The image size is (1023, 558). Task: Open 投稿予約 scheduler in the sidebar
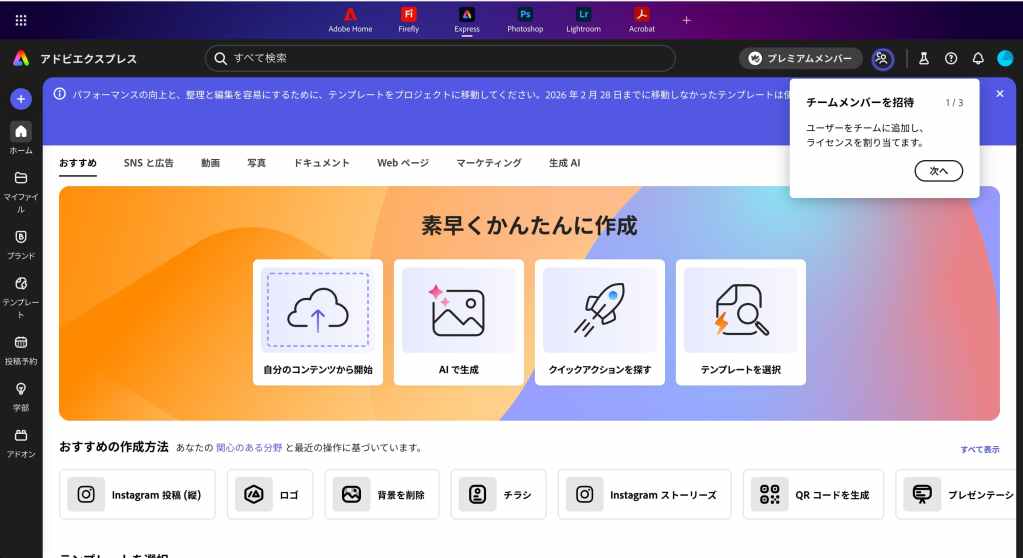click(20, 348)
